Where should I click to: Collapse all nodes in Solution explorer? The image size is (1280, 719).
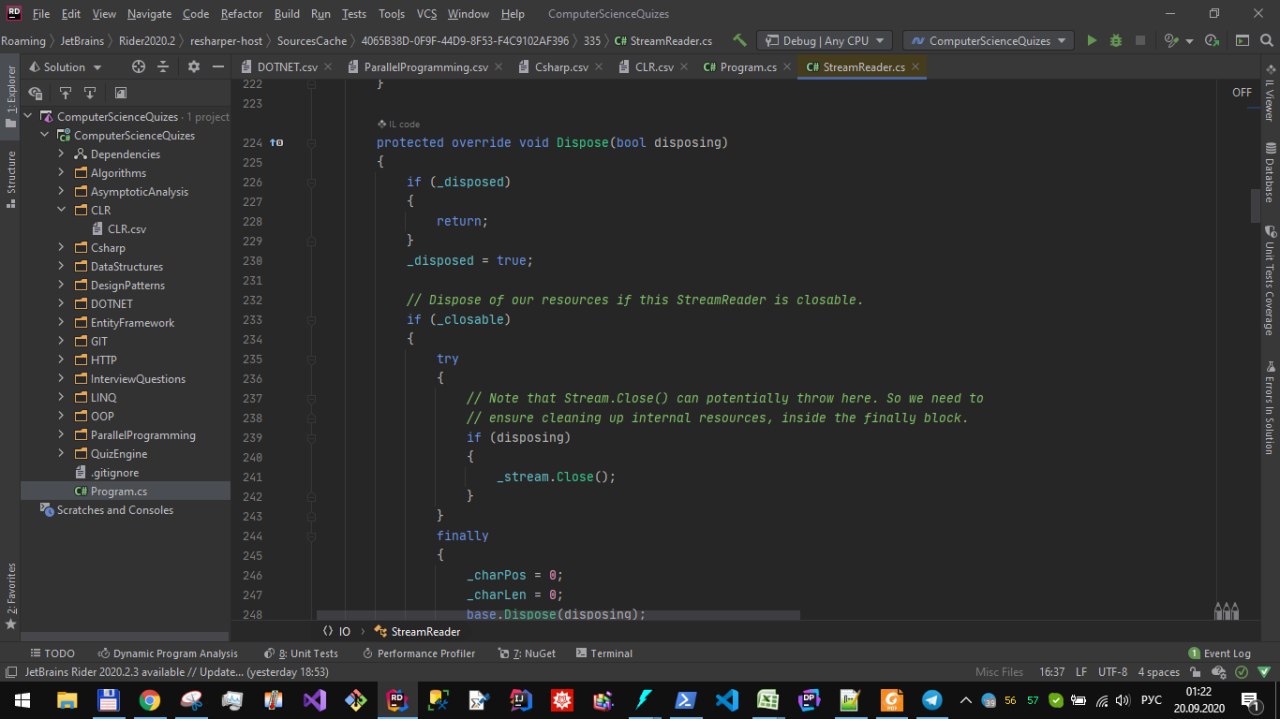pyautogui.click(x=165, y=67)
